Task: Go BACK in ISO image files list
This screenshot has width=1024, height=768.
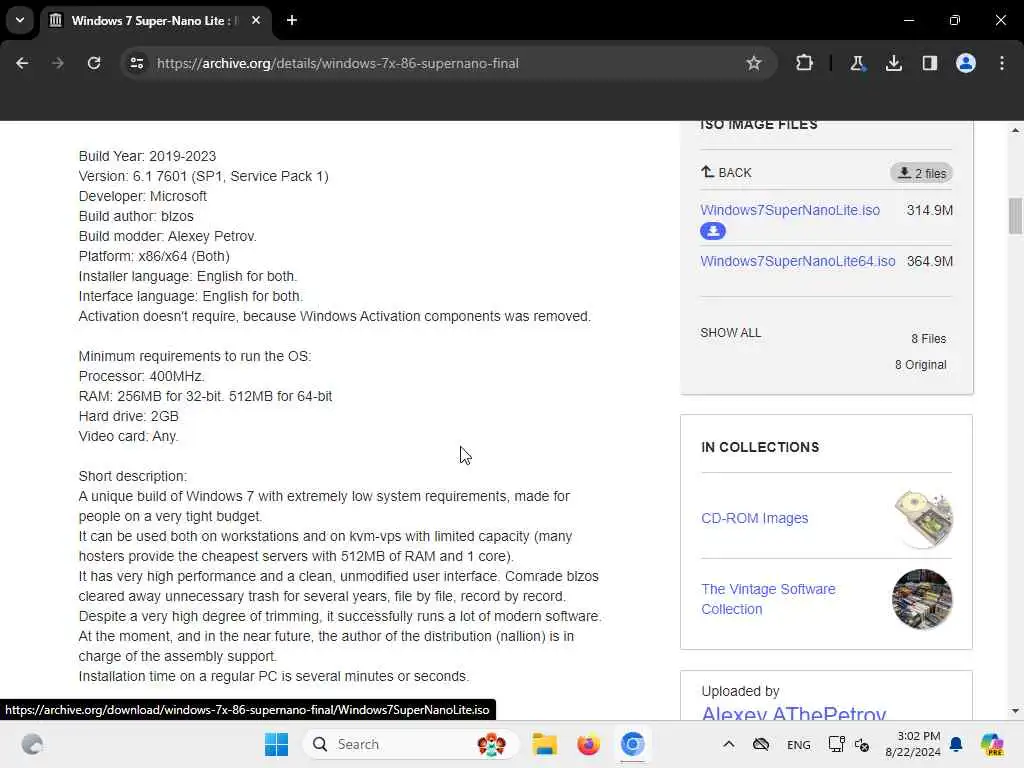Action: pos(726,172)
